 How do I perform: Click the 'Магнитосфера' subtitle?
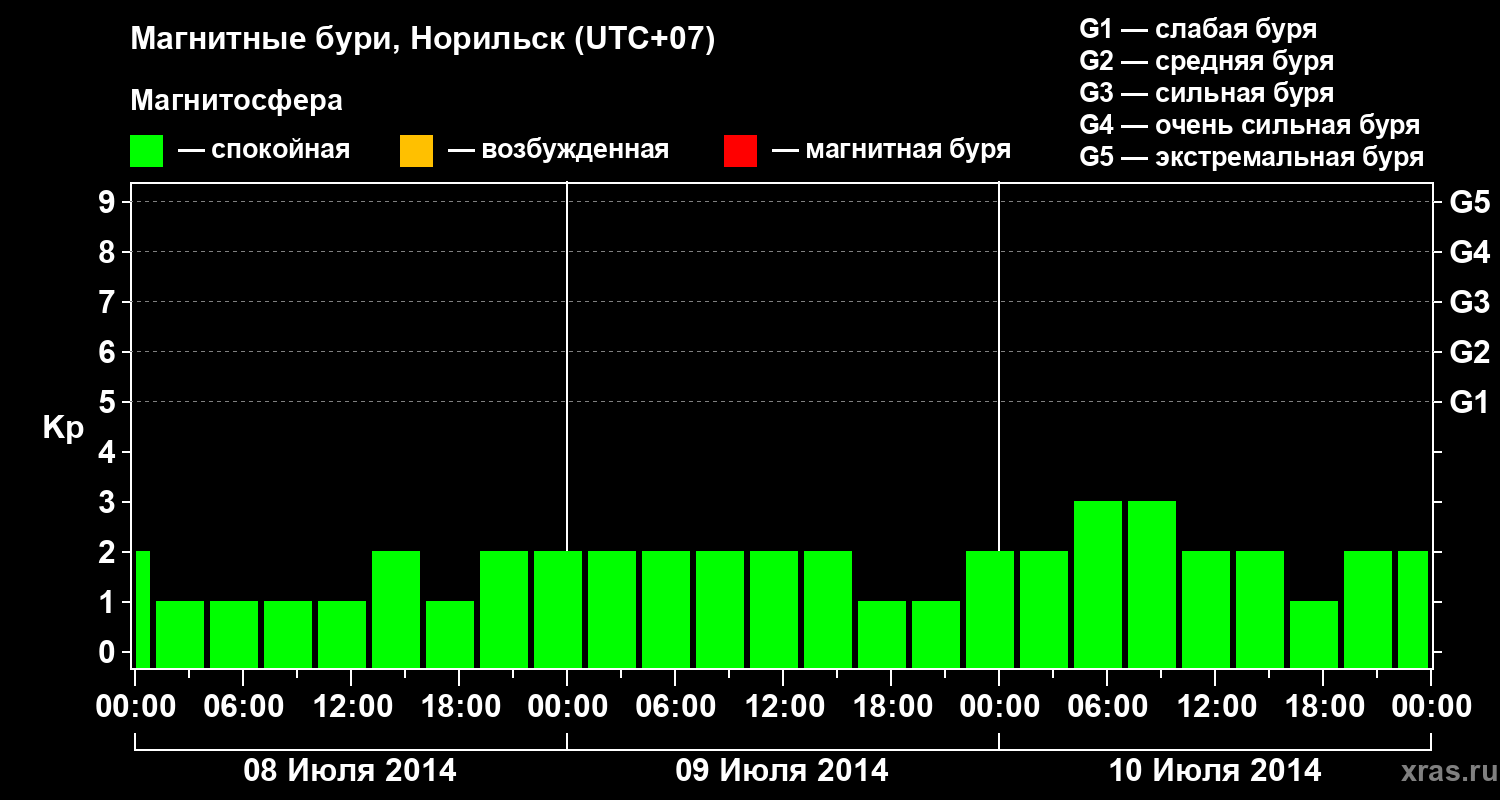point(237,101)
